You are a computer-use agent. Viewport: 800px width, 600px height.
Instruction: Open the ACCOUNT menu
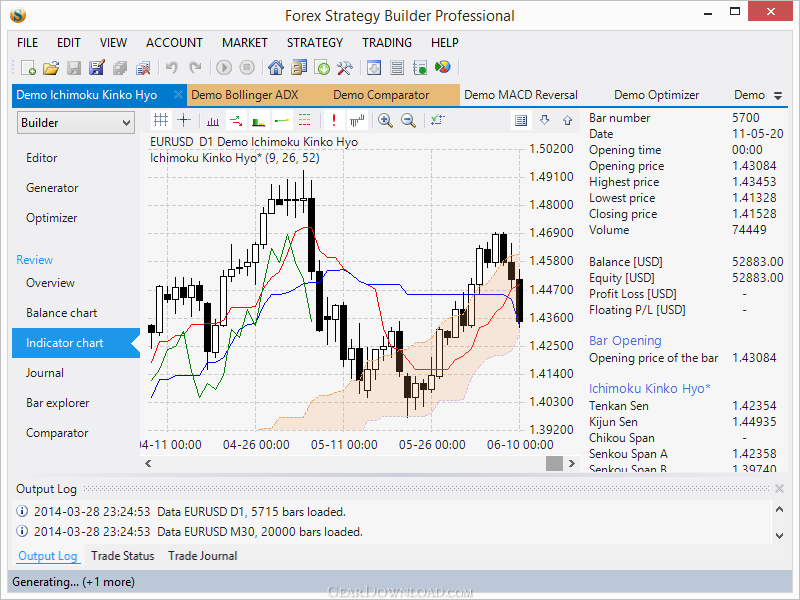[x=174, y=43]
